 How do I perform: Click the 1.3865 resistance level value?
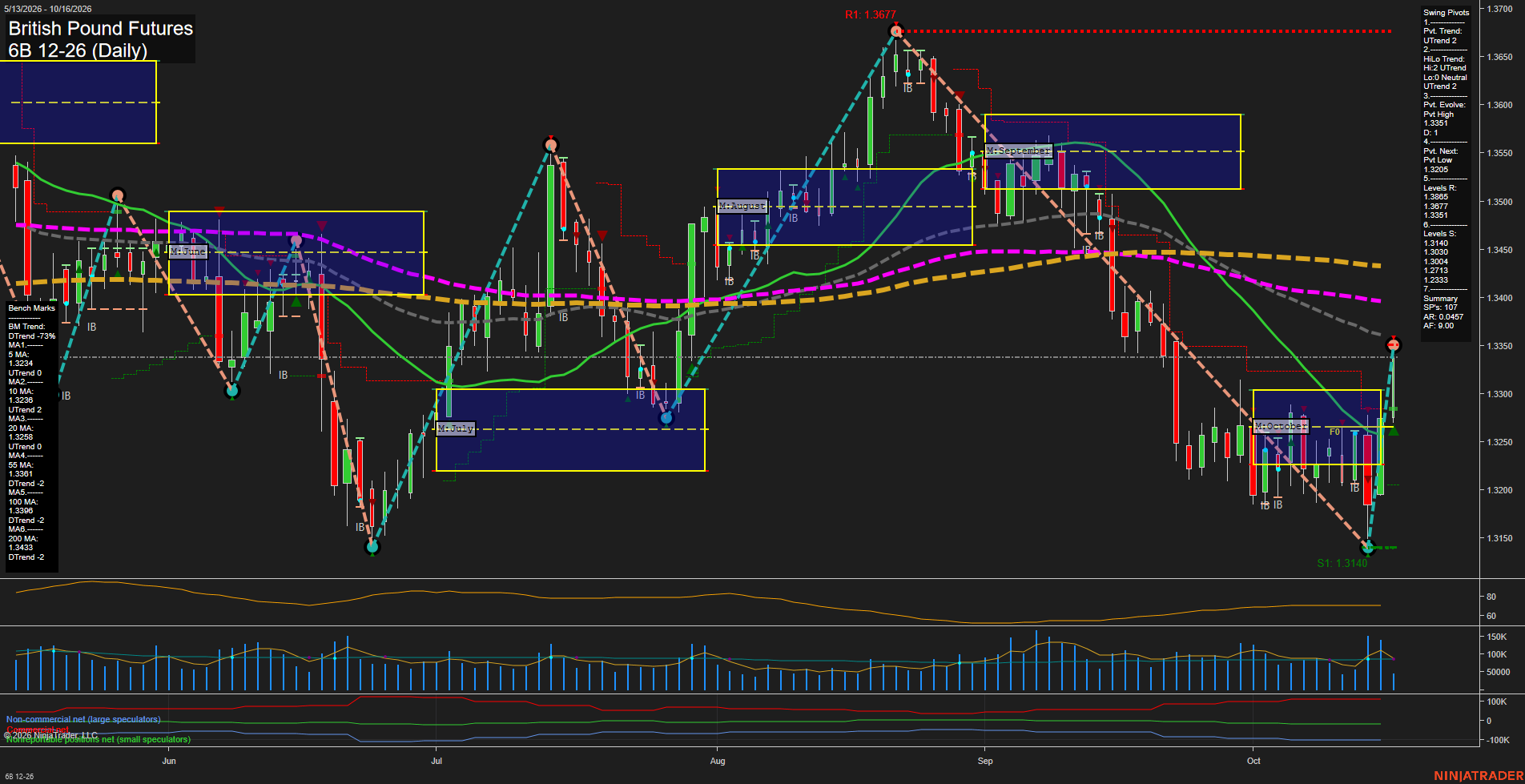(1435, 197)
